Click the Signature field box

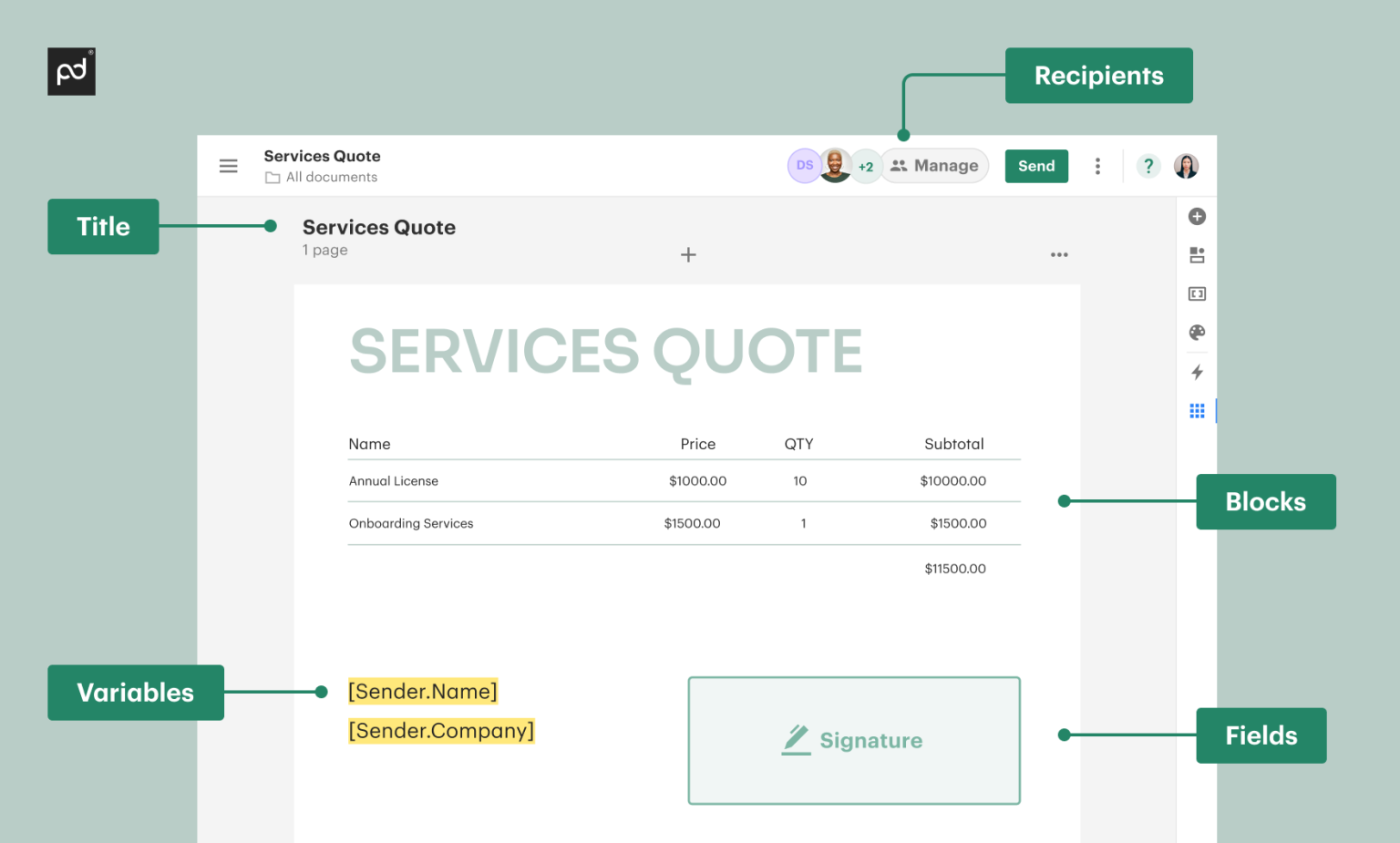tap(854, 740)
